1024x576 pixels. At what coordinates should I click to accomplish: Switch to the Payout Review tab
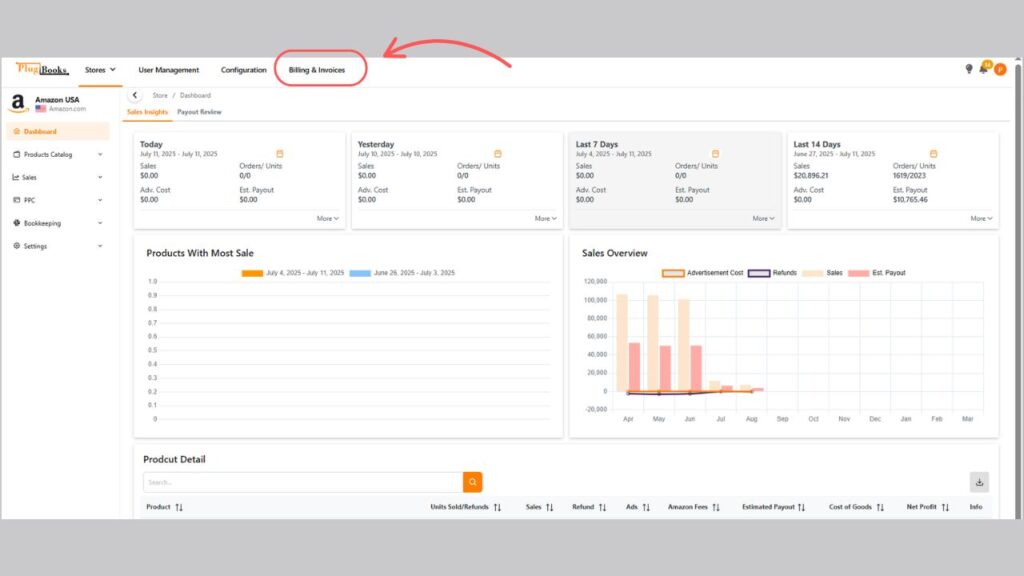tap(199, 112)
